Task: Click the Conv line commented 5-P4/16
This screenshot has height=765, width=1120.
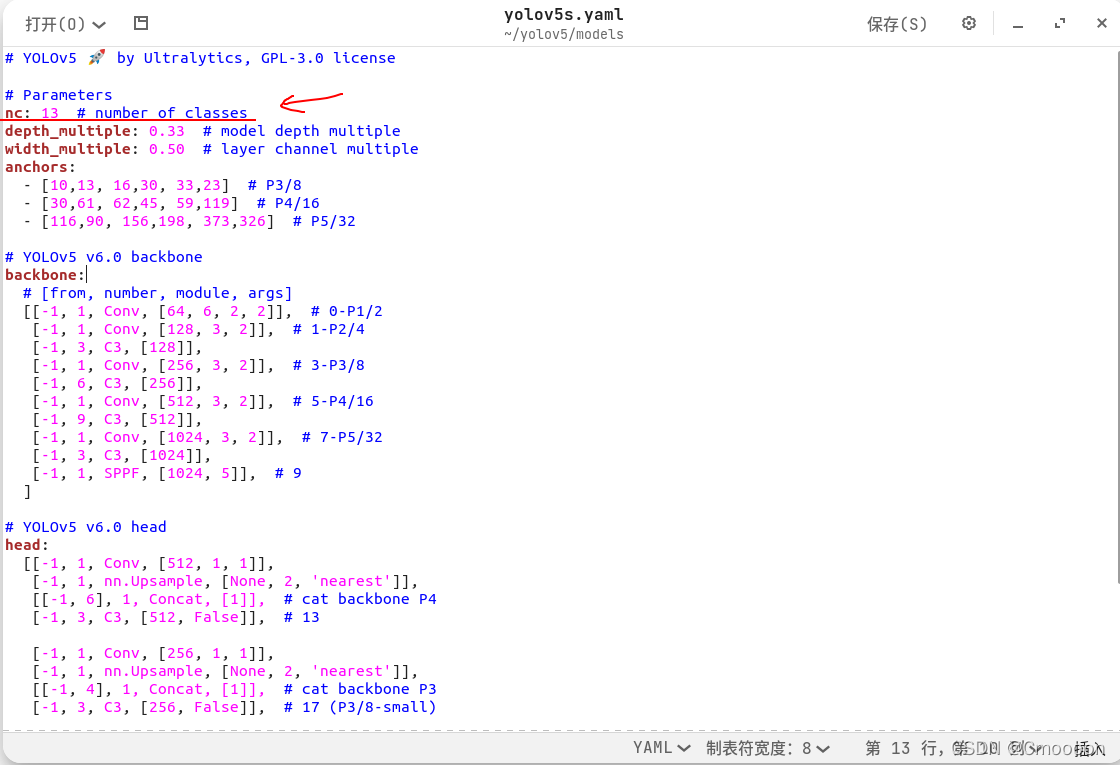Action: point(203,401)
